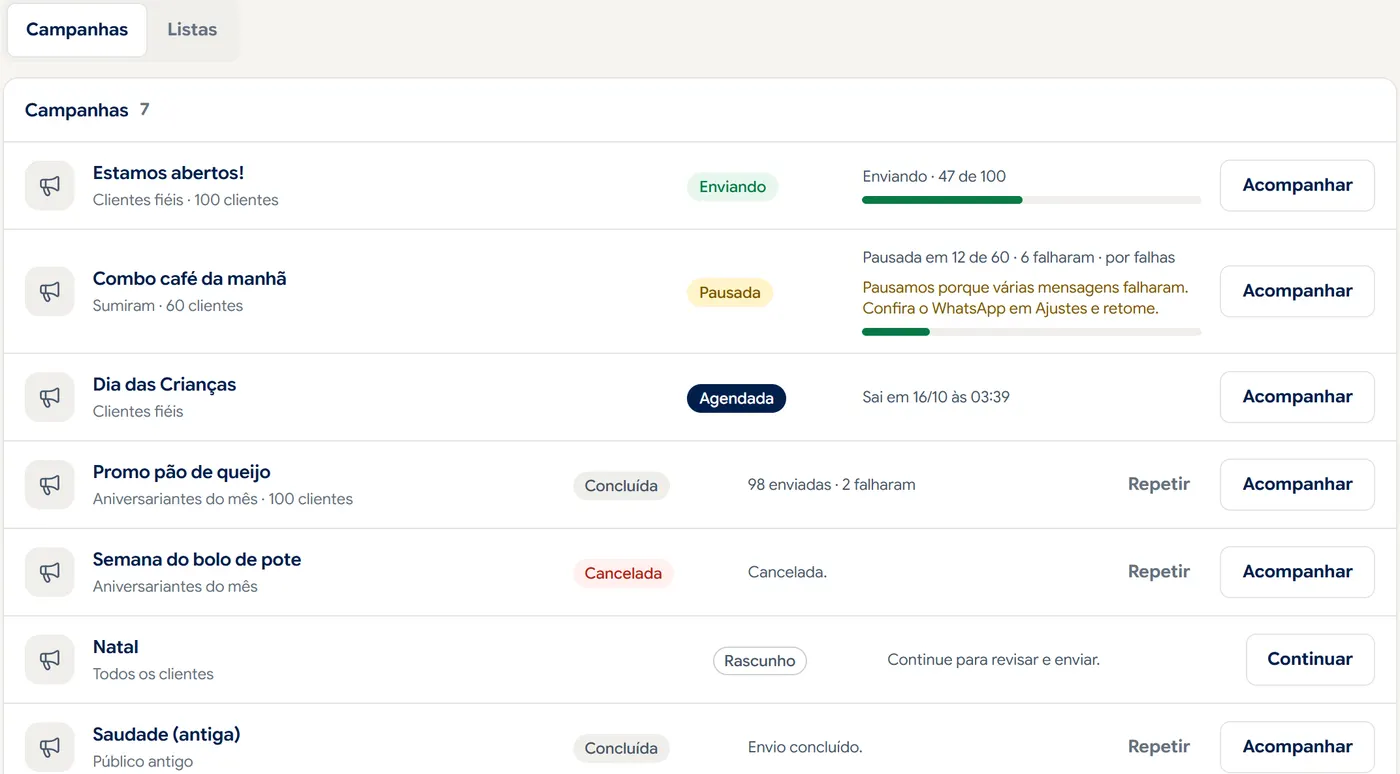Select the Campanhas tab

(77, 29)
